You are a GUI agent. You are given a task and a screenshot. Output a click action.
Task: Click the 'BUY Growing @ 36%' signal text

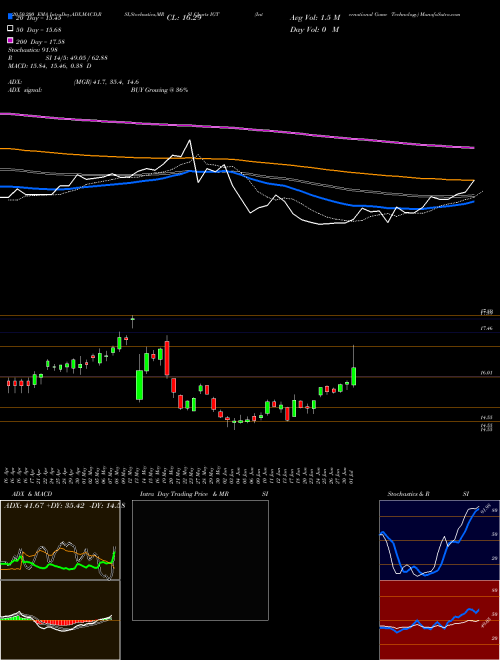click(x=159, y=90)
